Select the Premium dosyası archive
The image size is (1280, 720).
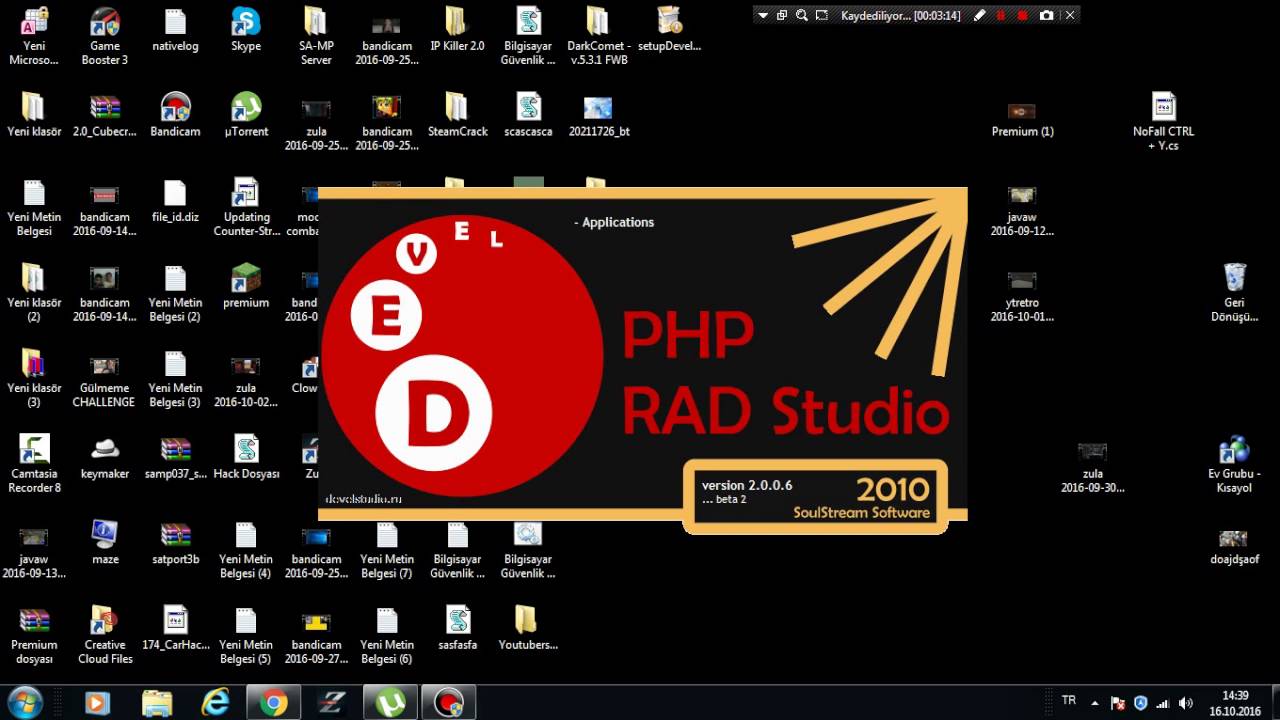pos(34,636)
